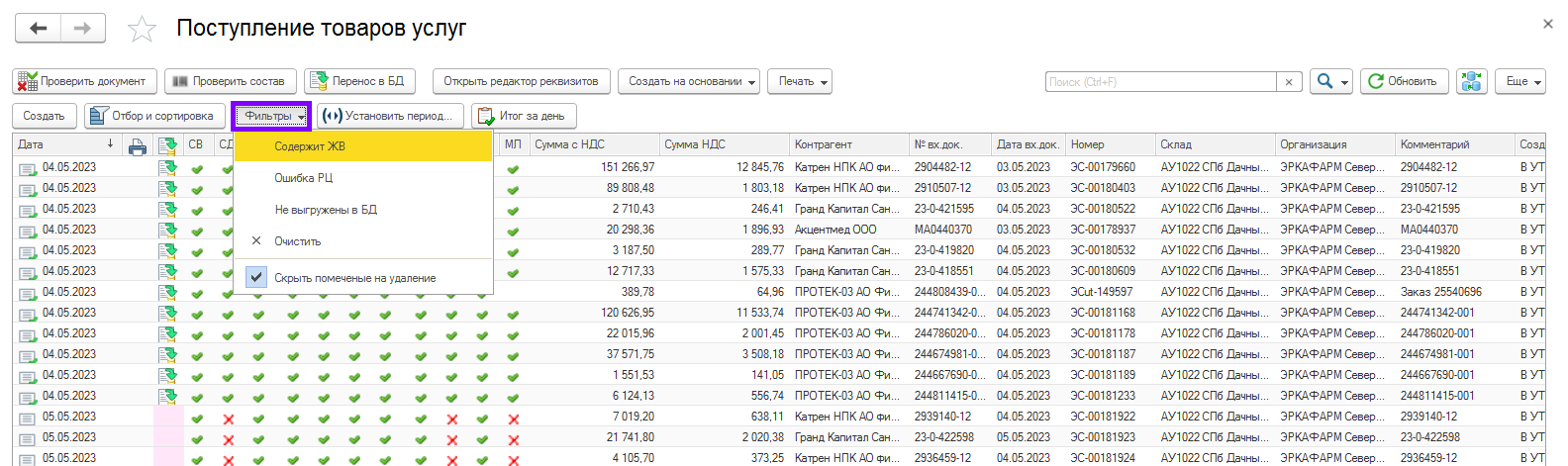Screen dimensions: 1568x466
Task: Choose Не выгружены в БД filter
Action: coord(326,210)
